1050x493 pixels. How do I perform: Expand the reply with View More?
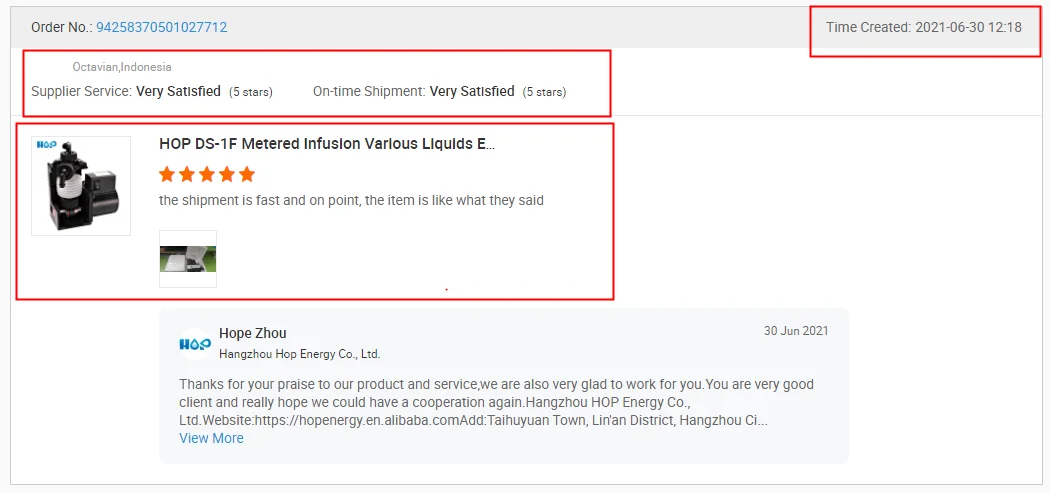click(211, 438)
